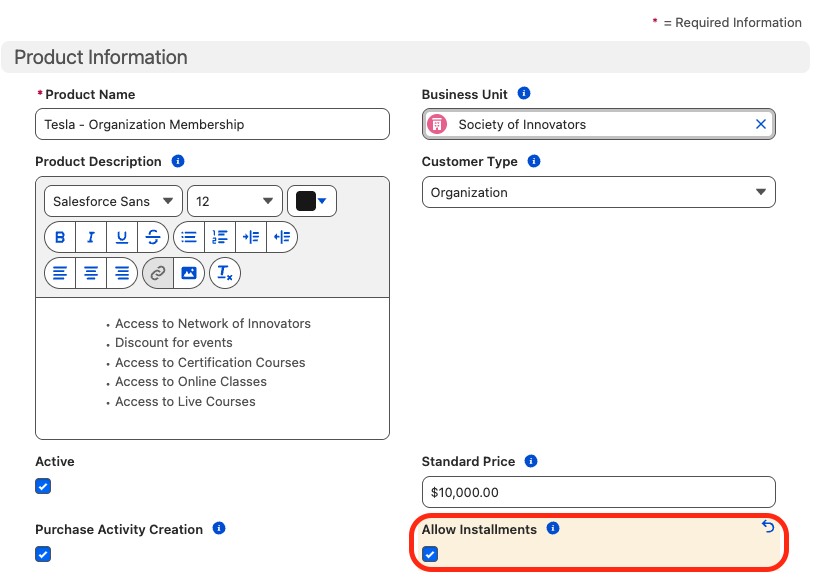Align description text right

coord(122,273)
